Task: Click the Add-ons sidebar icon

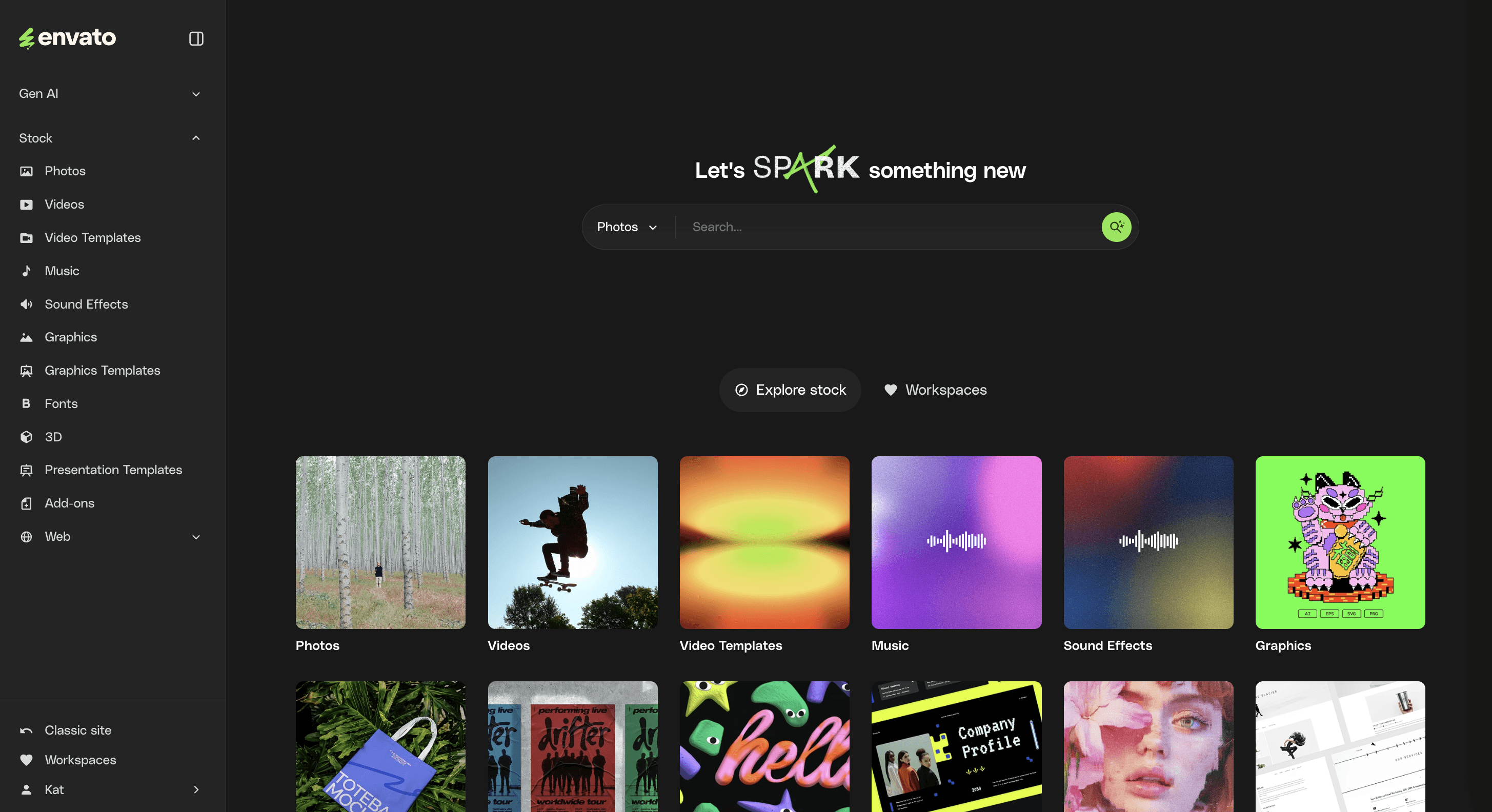Action: point(26,503)
